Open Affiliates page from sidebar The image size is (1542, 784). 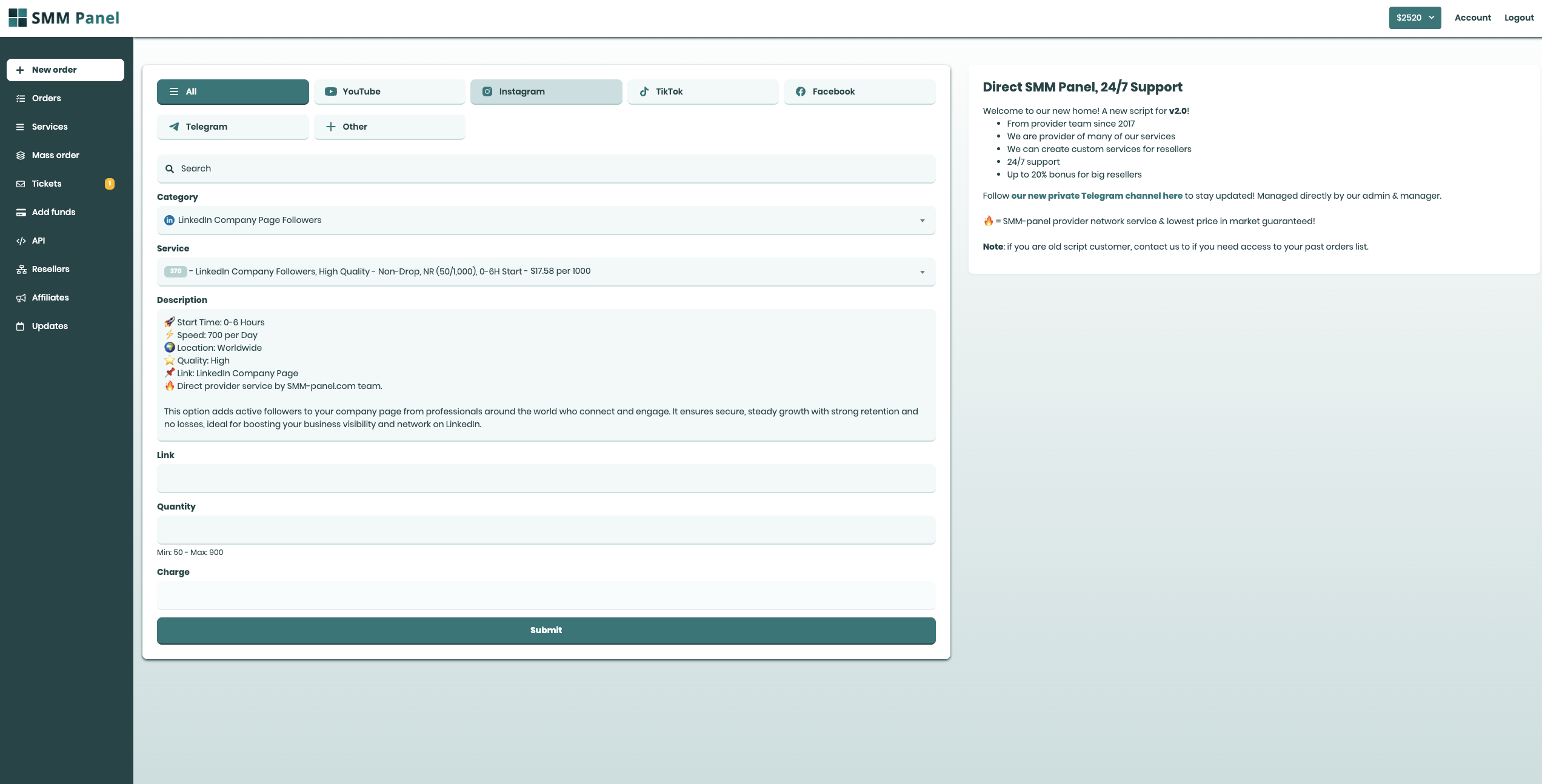[x=65, y=297]
